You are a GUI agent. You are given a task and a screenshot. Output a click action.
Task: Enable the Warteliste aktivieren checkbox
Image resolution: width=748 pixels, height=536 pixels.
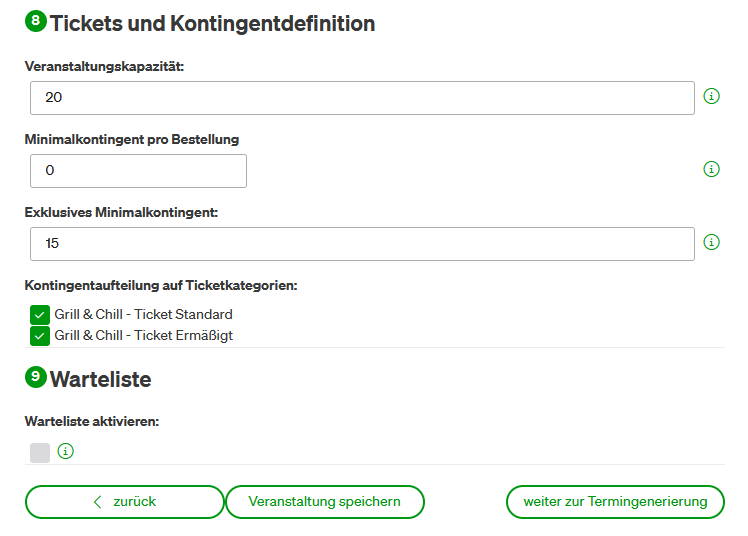point(40,453)
